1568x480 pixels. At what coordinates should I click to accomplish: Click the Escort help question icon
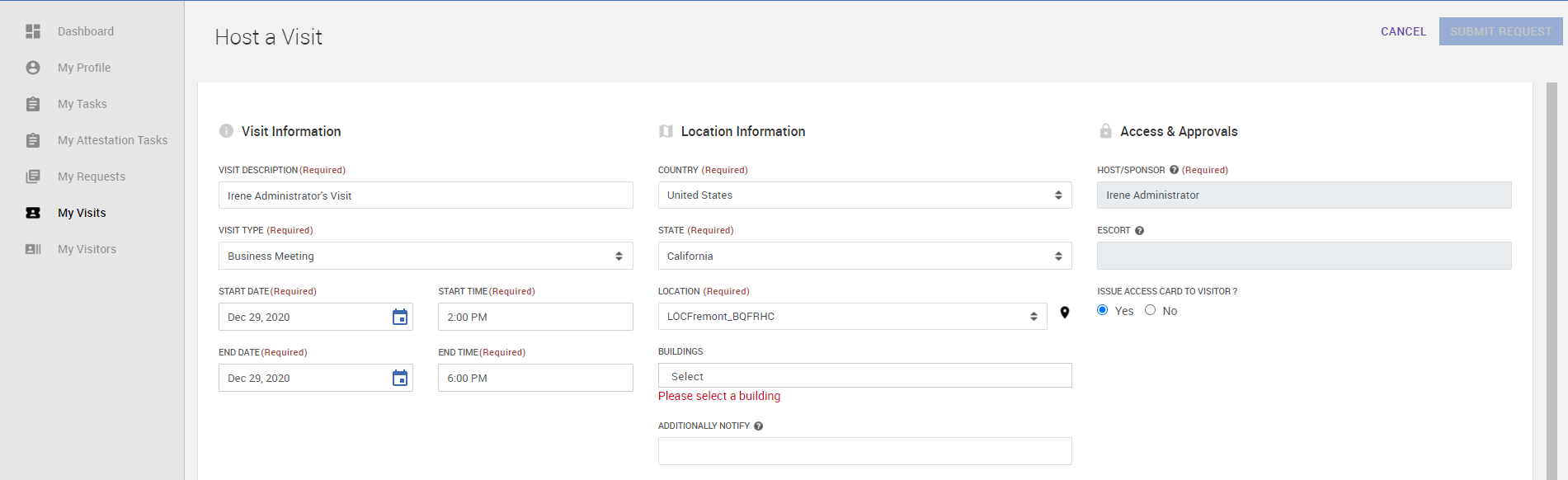[1139, 231]
